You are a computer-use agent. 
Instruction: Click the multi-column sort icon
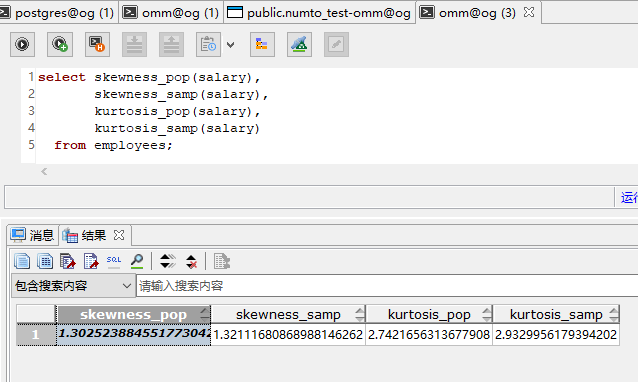point(168,261)
